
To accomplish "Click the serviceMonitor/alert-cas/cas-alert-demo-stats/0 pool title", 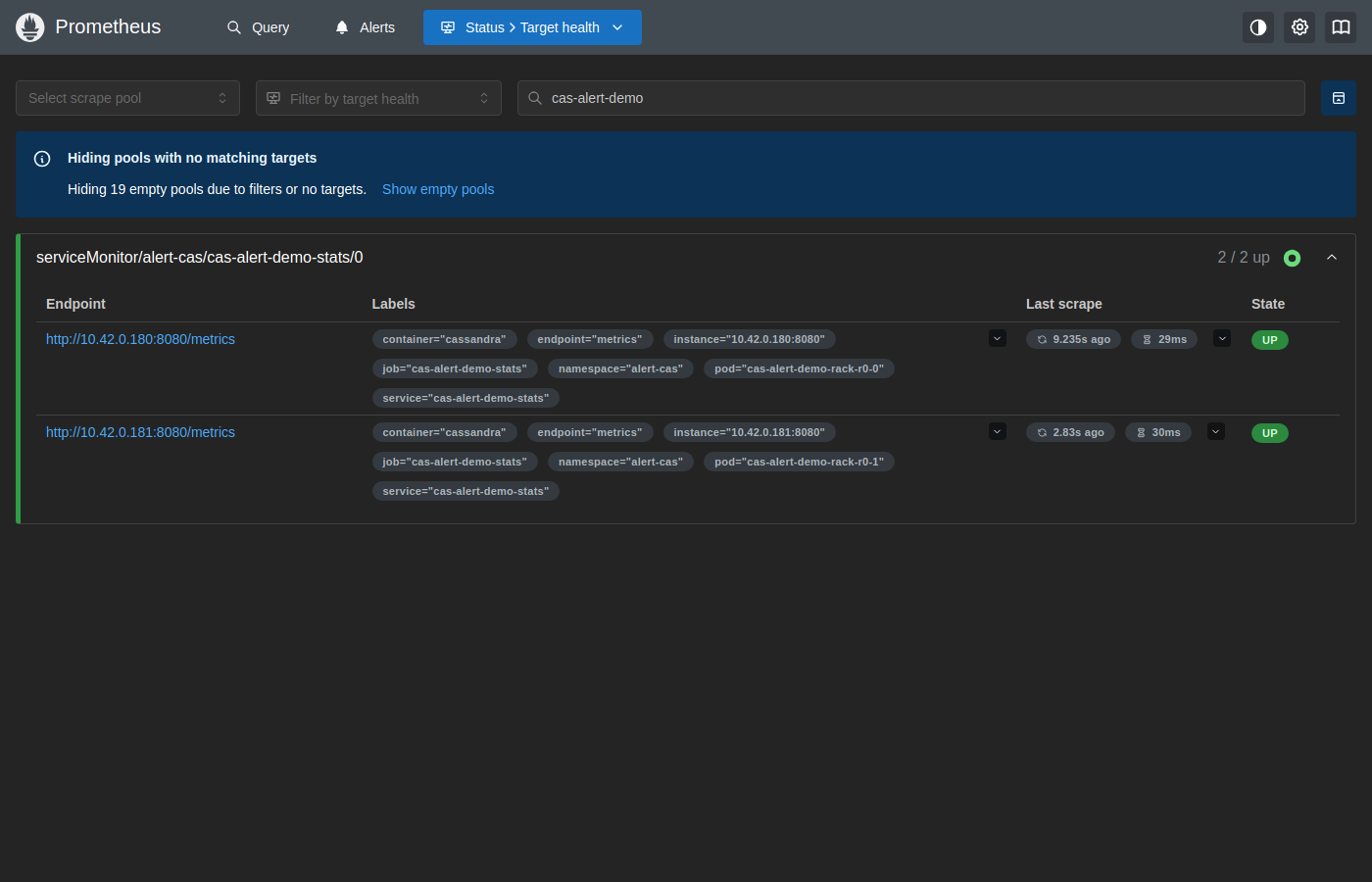I will (200, 258).
